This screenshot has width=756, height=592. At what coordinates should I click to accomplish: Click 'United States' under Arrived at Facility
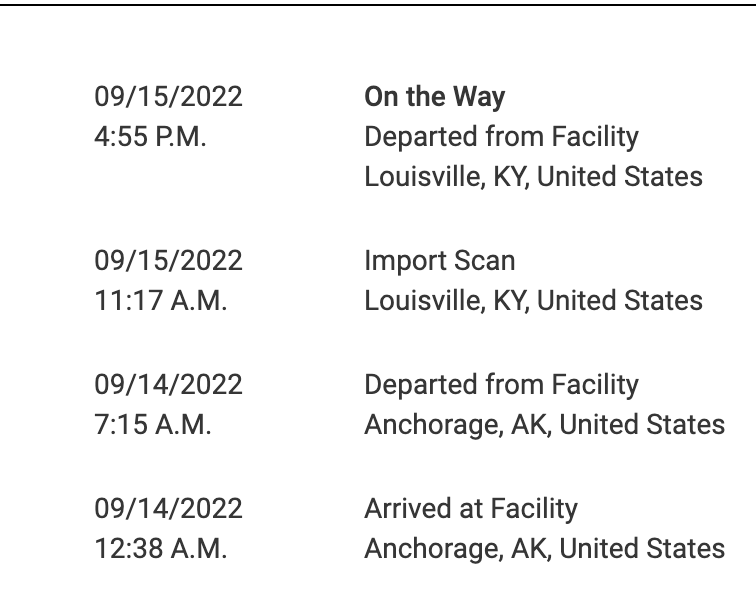(x=642, y=549)
